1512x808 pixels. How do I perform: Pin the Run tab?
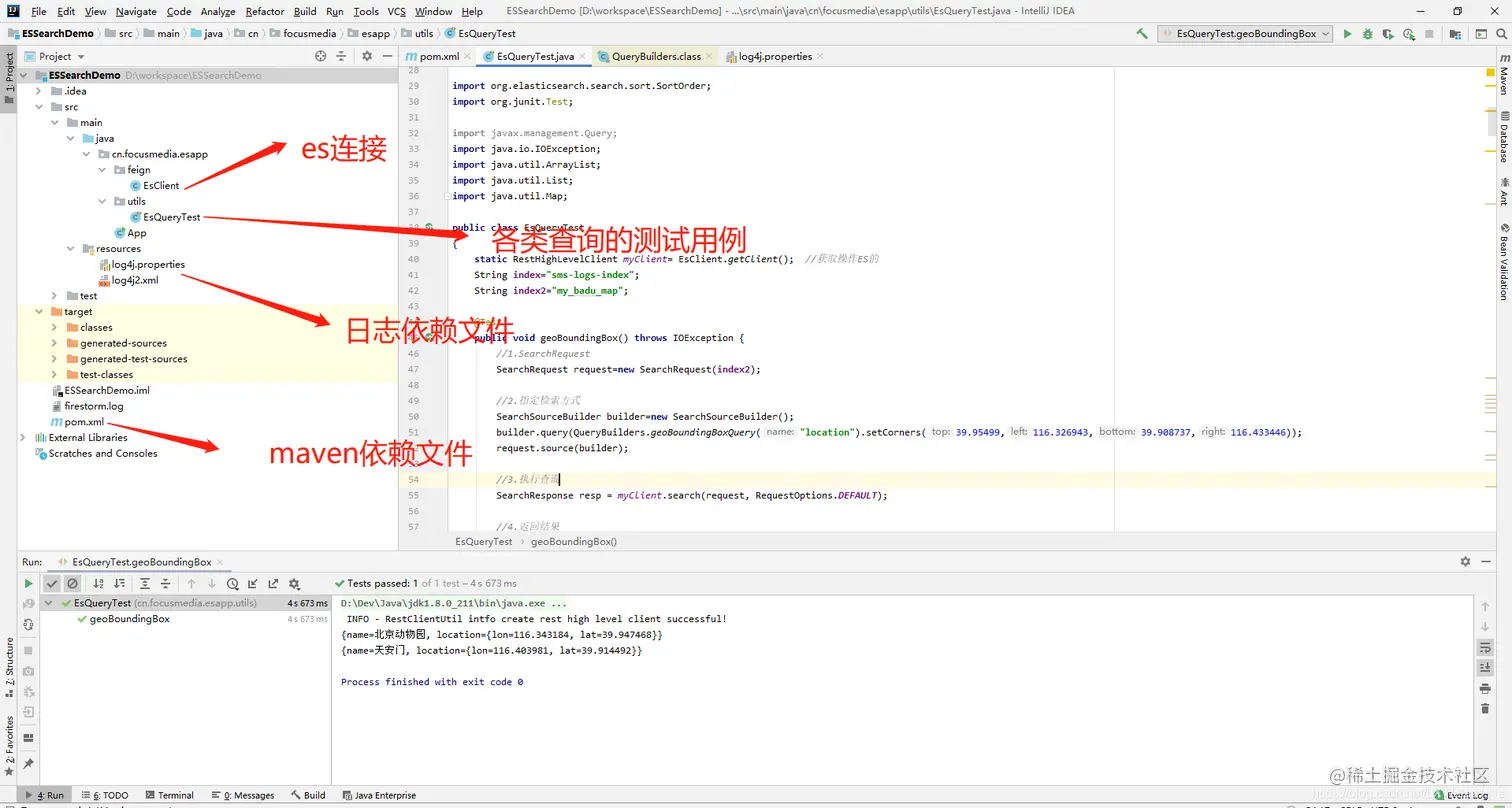point(28,764)
